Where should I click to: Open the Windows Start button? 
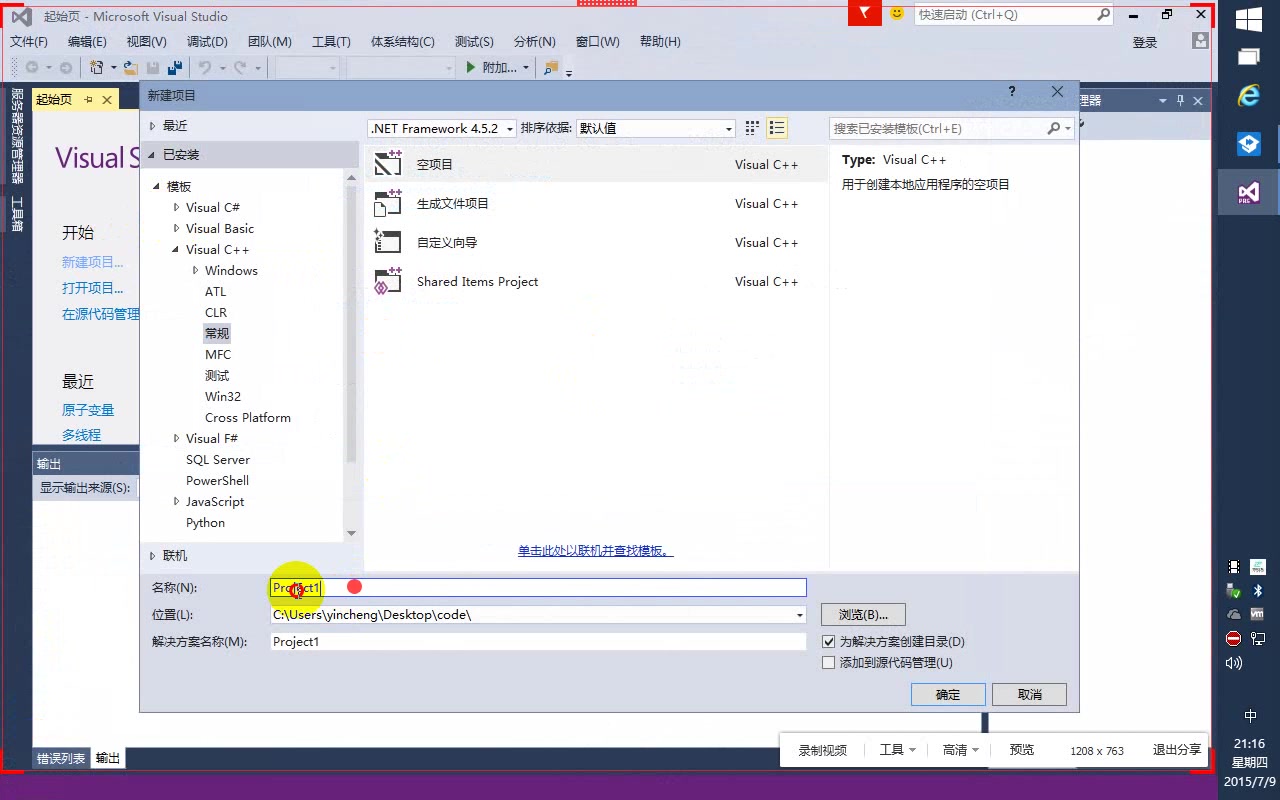pyautogui.click(x=1248, y=20)
